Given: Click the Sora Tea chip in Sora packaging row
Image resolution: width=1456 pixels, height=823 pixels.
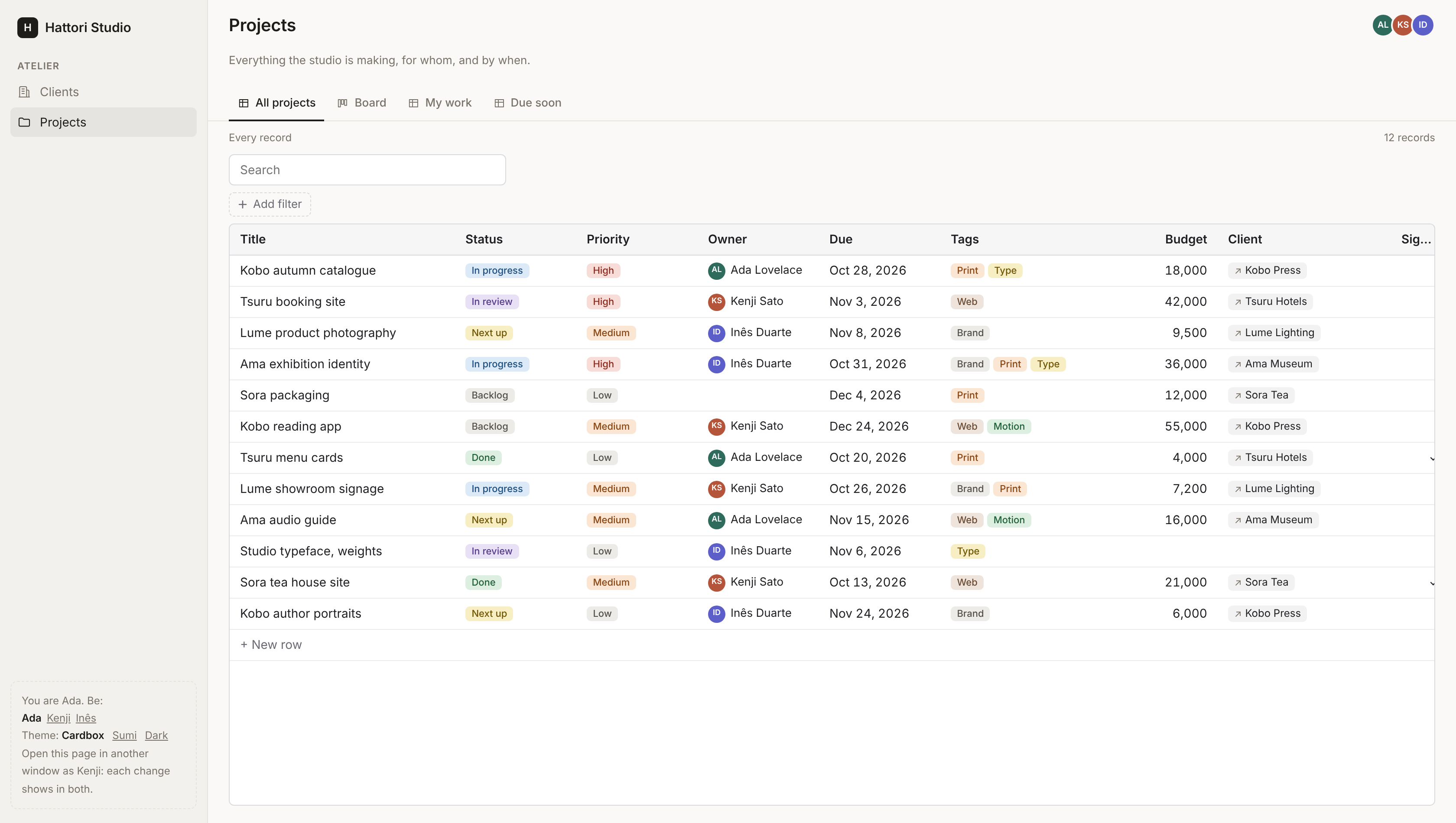Looking at the screenshot, I should click(1261, 395).
